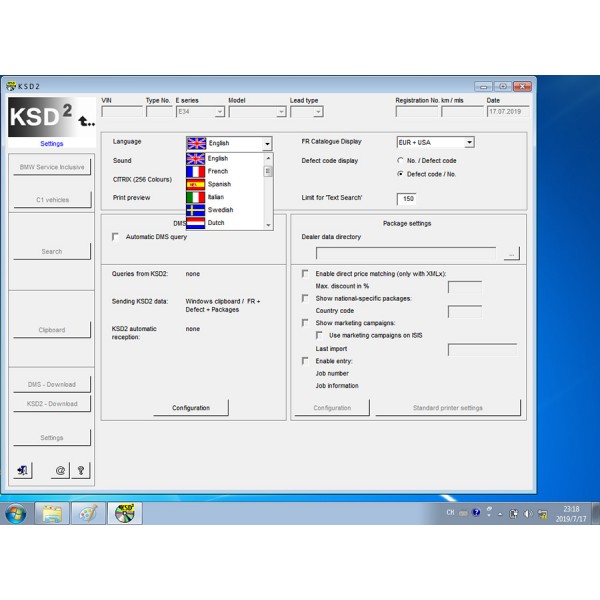Collapse the Language dropdown arrow
Image resolution: width=600 pixels, height=600 pixels.
point(267,144)
